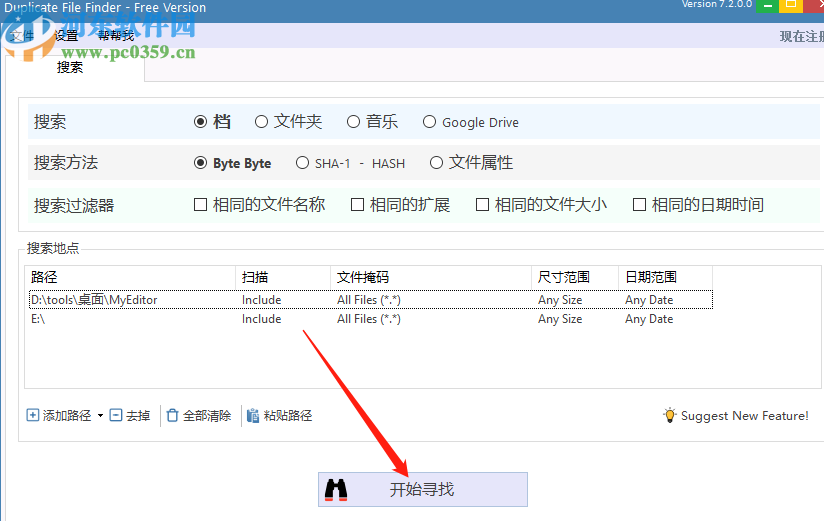Click All Files (*.*) in MyEditor row
824x521 pixels.
(369, 300)
